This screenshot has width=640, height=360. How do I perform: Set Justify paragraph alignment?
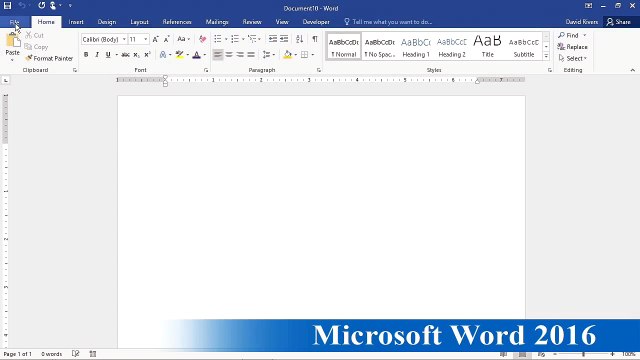coord(251,55)
